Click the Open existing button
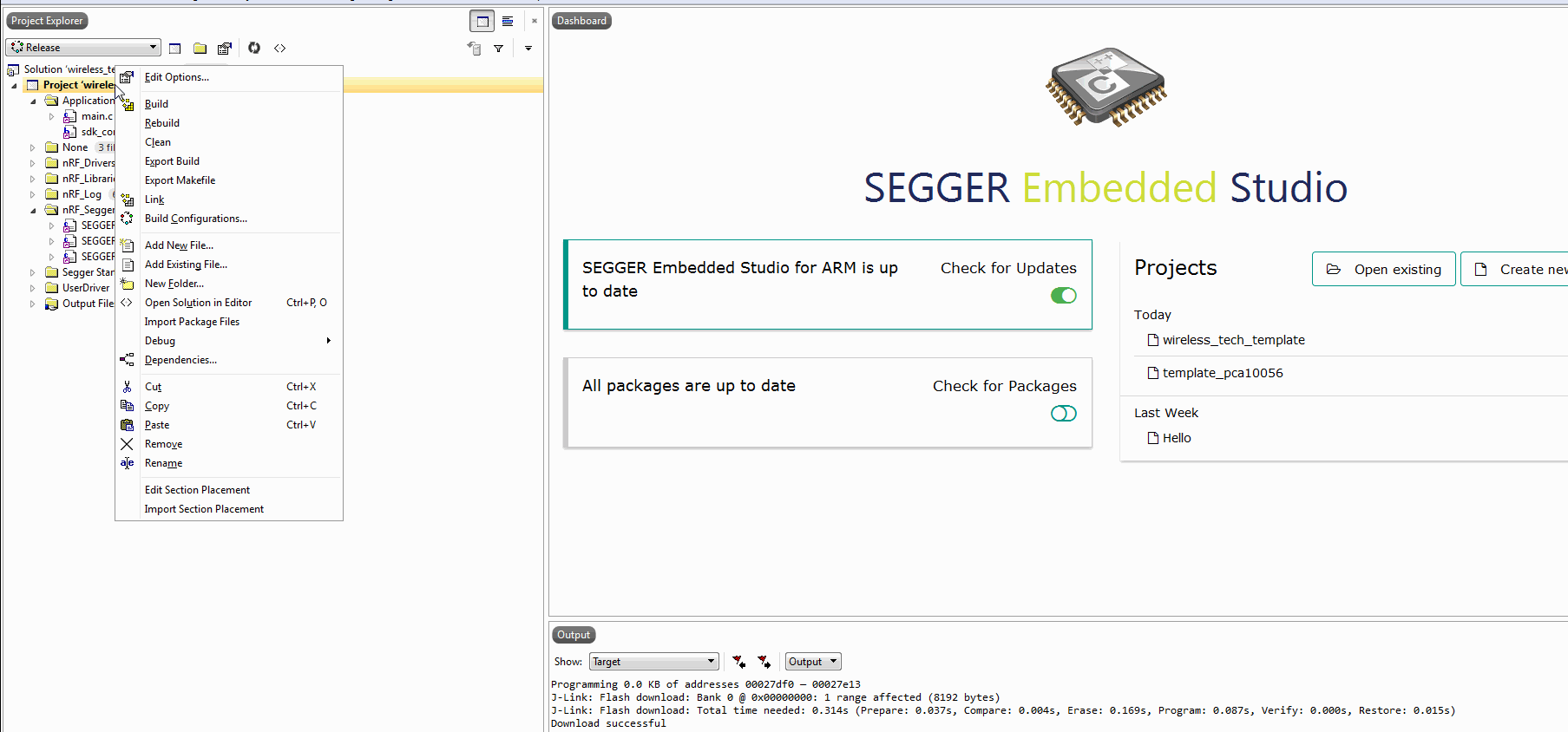The image size is (1568, 732). click(x=1384, y=269)
